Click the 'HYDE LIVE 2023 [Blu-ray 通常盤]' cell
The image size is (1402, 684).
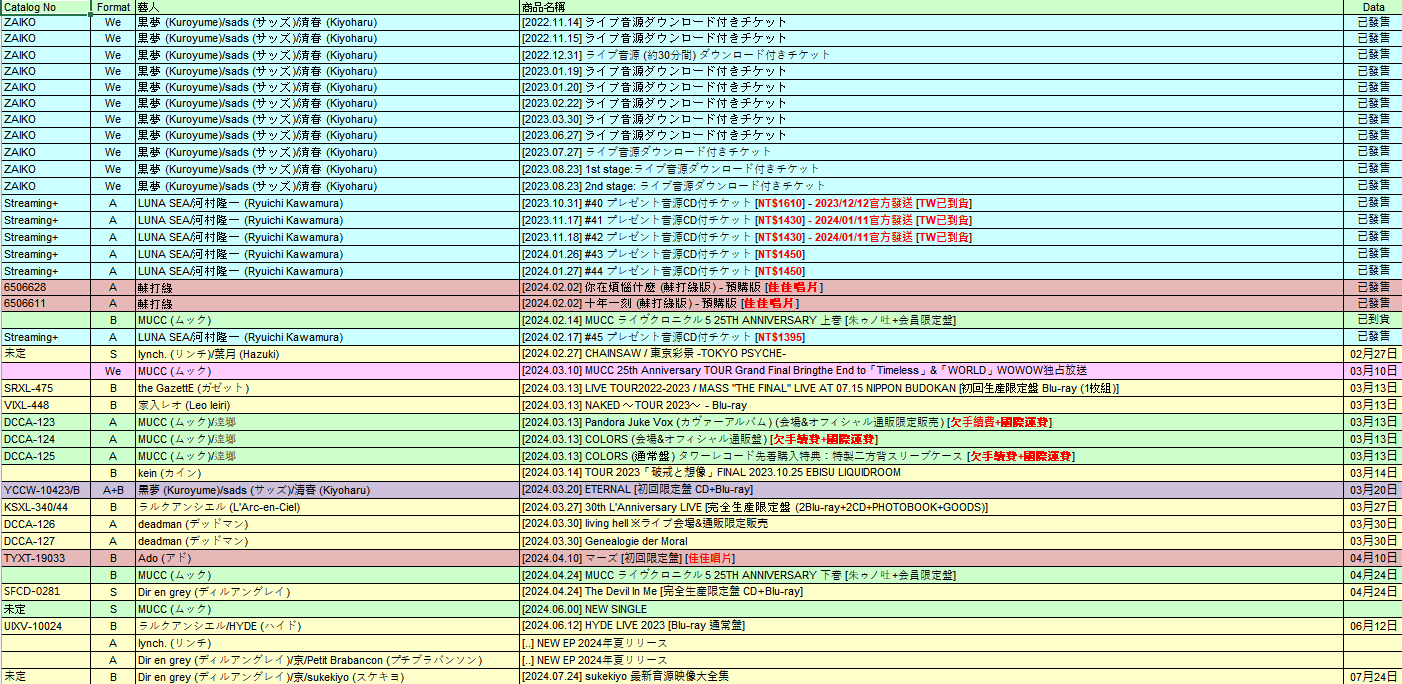(932, 625)
